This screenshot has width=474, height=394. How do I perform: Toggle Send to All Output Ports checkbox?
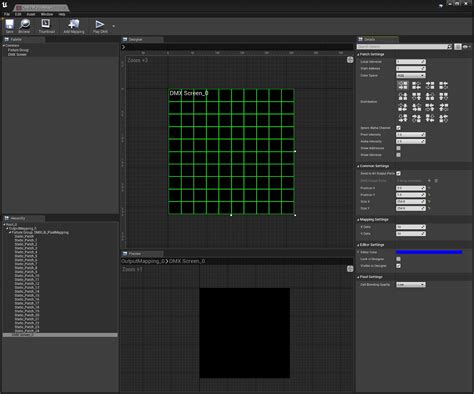[398, 173]
